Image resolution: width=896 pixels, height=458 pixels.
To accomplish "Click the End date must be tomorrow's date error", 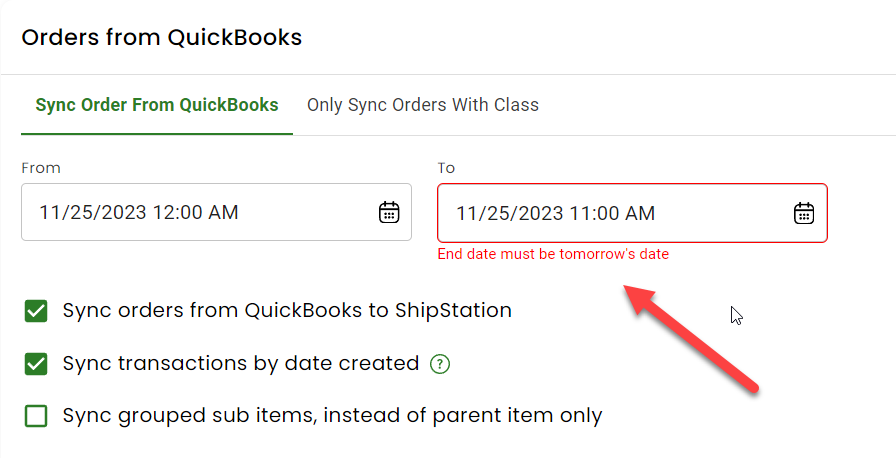I will (x=553, y=254).
